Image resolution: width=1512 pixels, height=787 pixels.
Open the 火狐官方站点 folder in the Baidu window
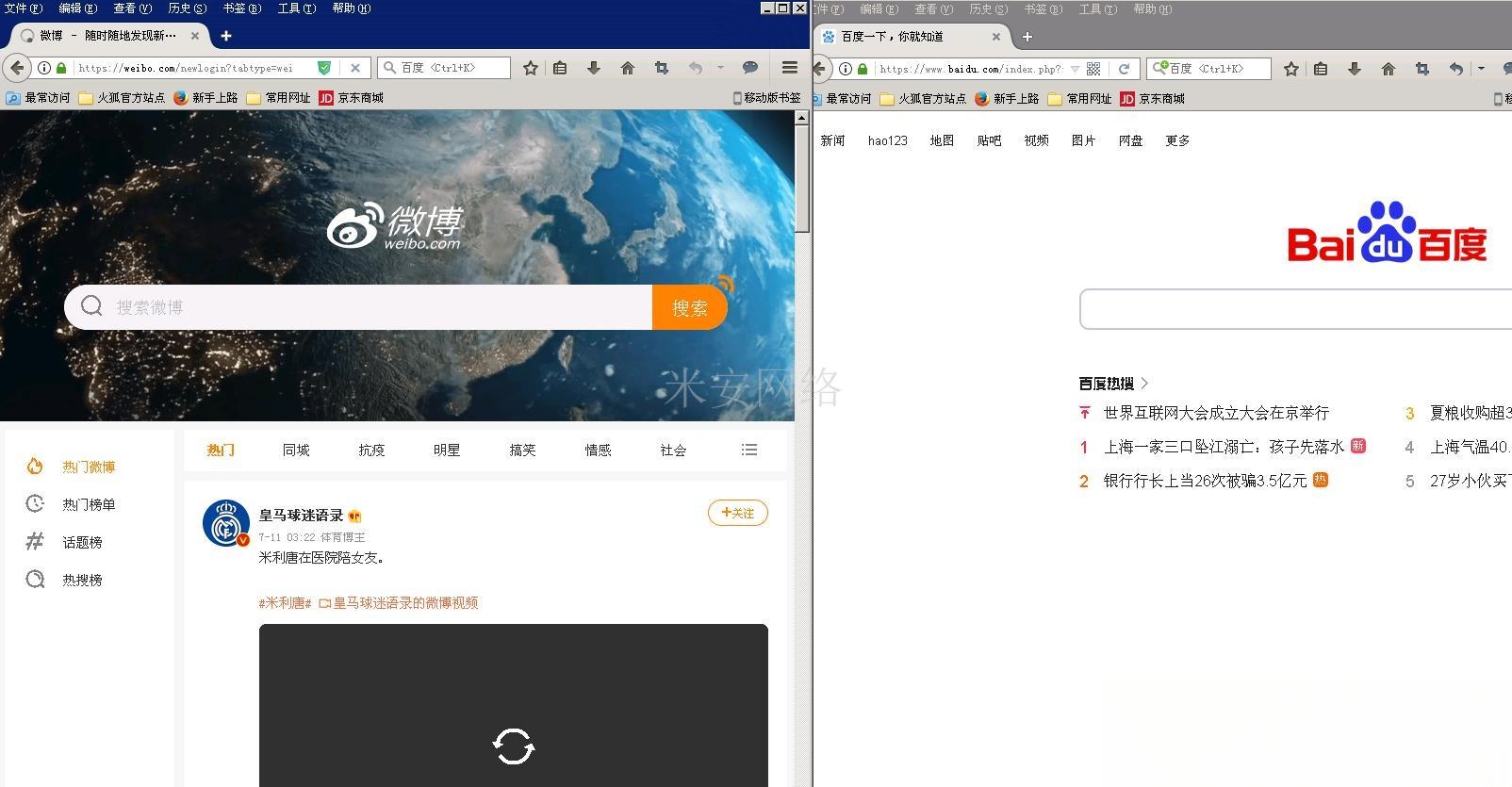click(923, 98)
